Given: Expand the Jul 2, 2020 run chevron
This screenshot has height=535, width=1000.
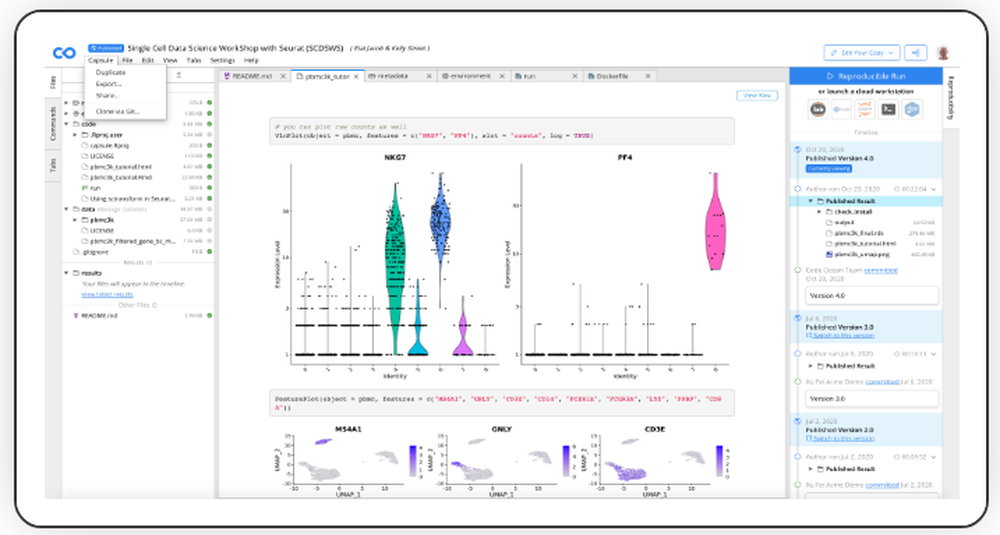Looking at the screenshot, I should 934,457.
